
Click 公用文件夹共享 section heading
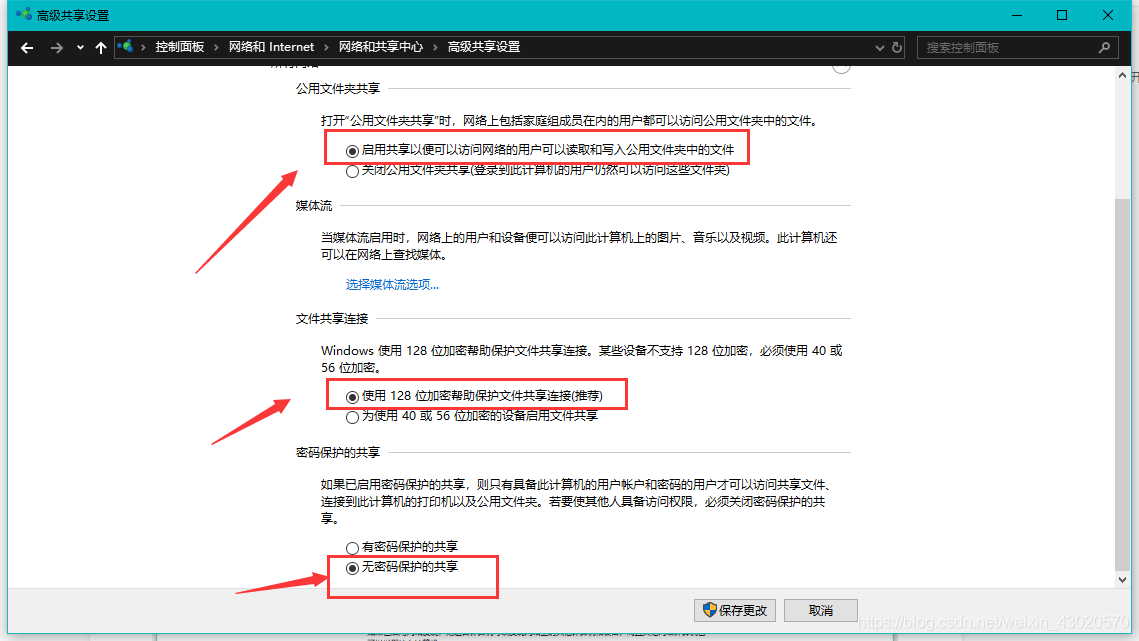click(x=338, y=89)
